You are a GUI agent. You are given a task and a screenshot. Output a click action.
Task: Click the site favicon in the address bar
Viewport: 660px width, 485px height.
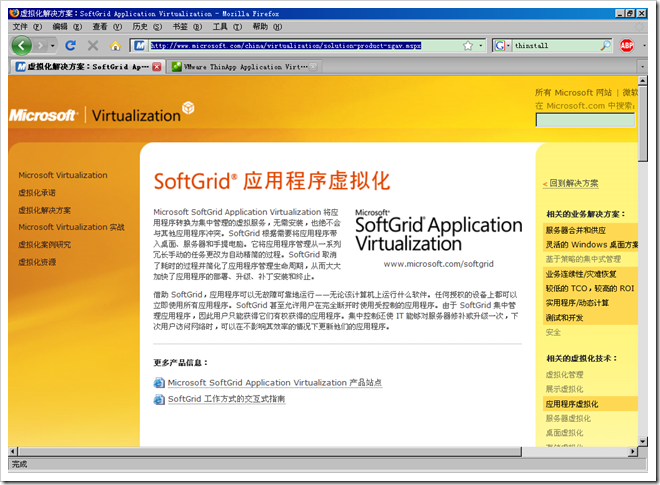(140, 45)
